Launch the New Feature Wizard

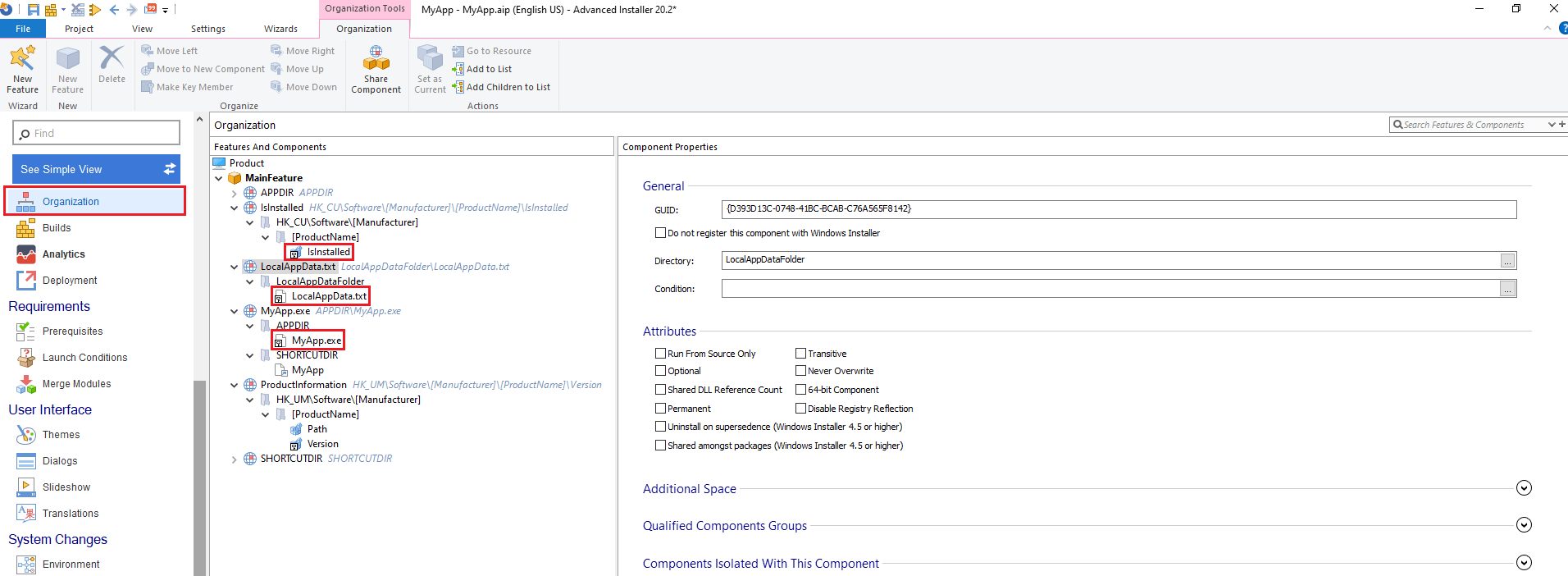22,70
